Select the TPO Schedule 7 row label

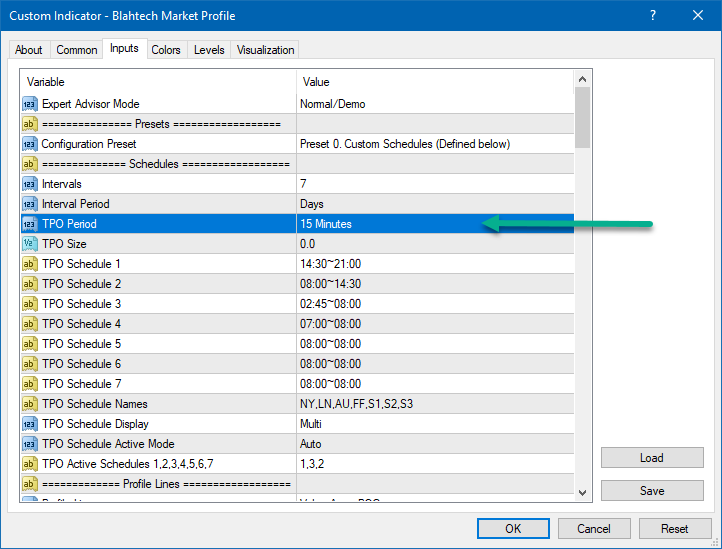point(82,384)
